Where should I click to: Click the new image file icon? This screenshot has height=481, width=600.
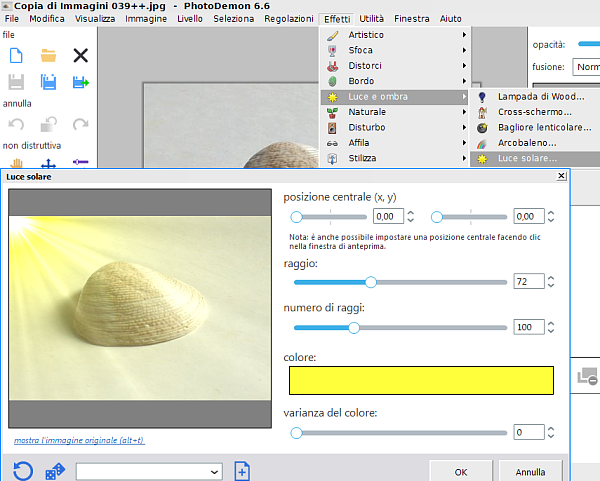pyautogui.click(x=16, y=56)
